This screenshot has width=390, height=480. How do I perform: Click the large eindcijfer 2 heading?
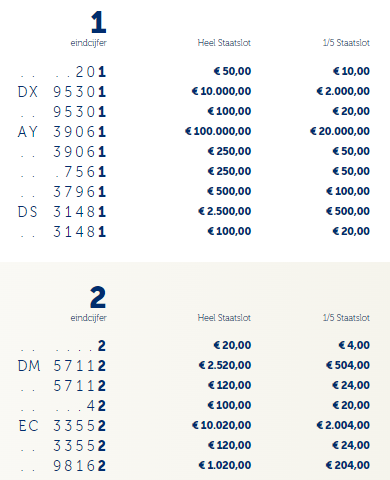click(98, 297)
